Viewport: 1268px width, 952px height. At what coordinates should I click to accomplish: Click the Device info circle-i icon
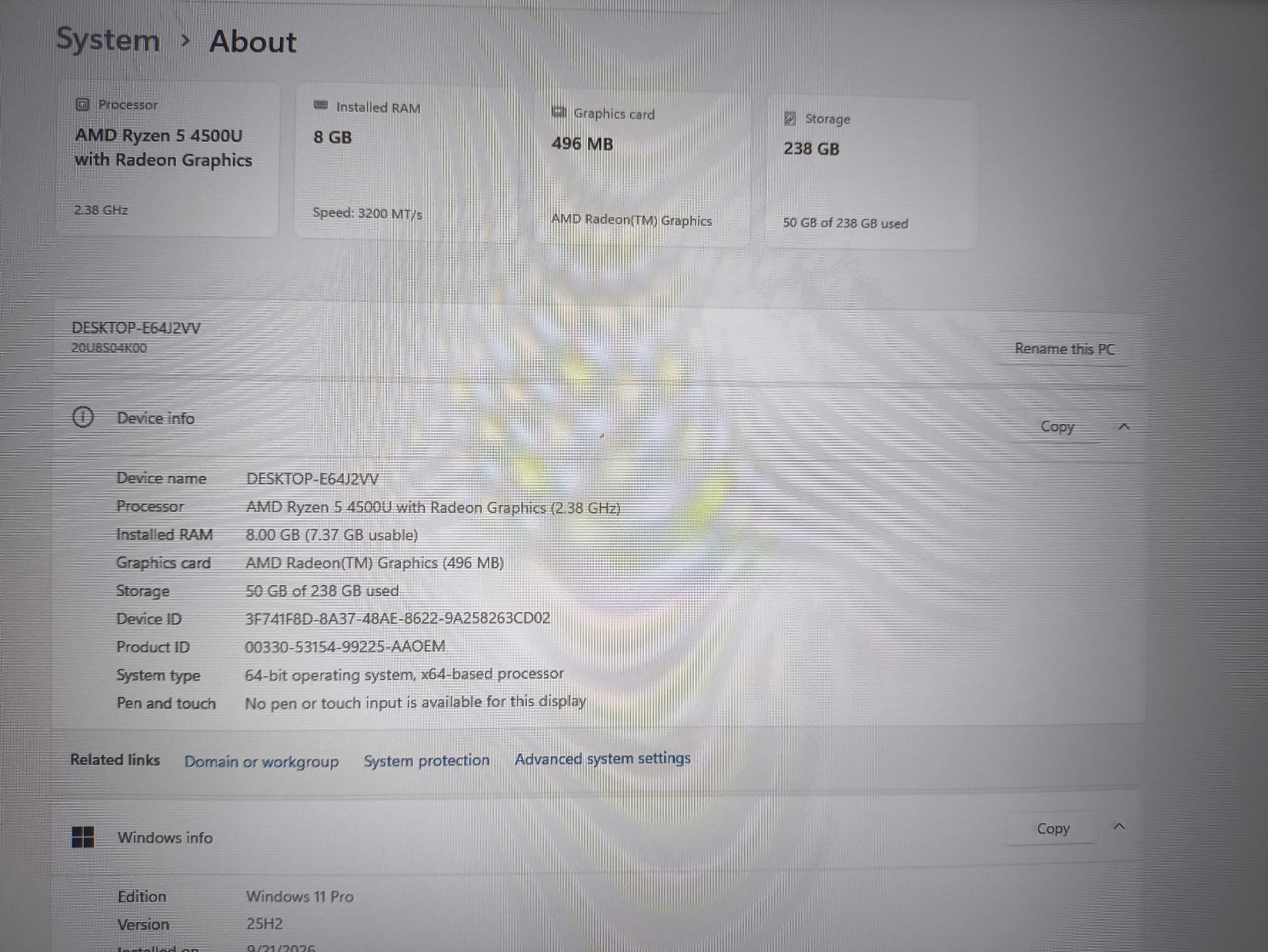point(83,417)
